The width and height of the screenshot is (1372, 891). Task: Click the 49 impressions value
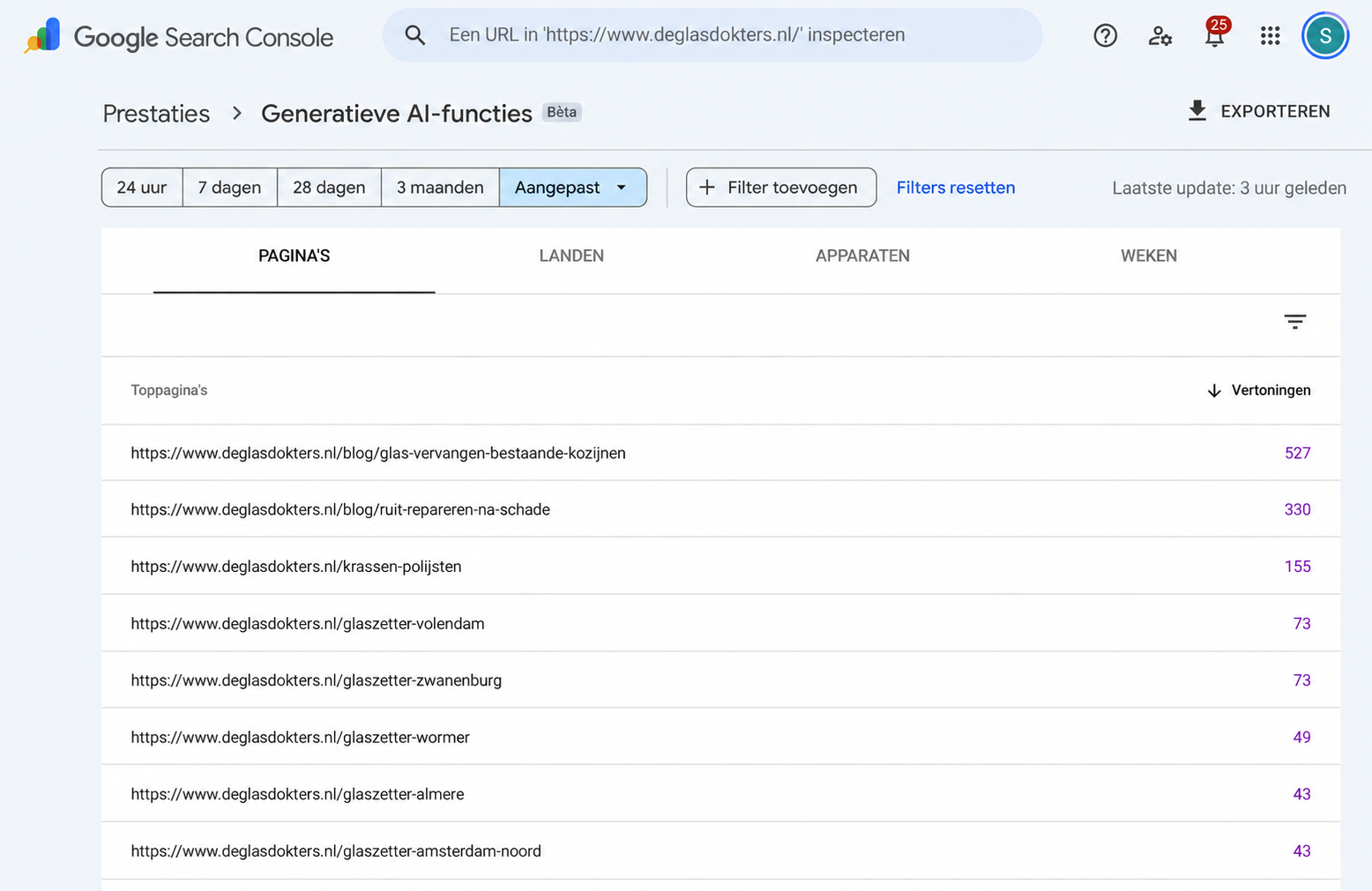tap(1301, 737)
